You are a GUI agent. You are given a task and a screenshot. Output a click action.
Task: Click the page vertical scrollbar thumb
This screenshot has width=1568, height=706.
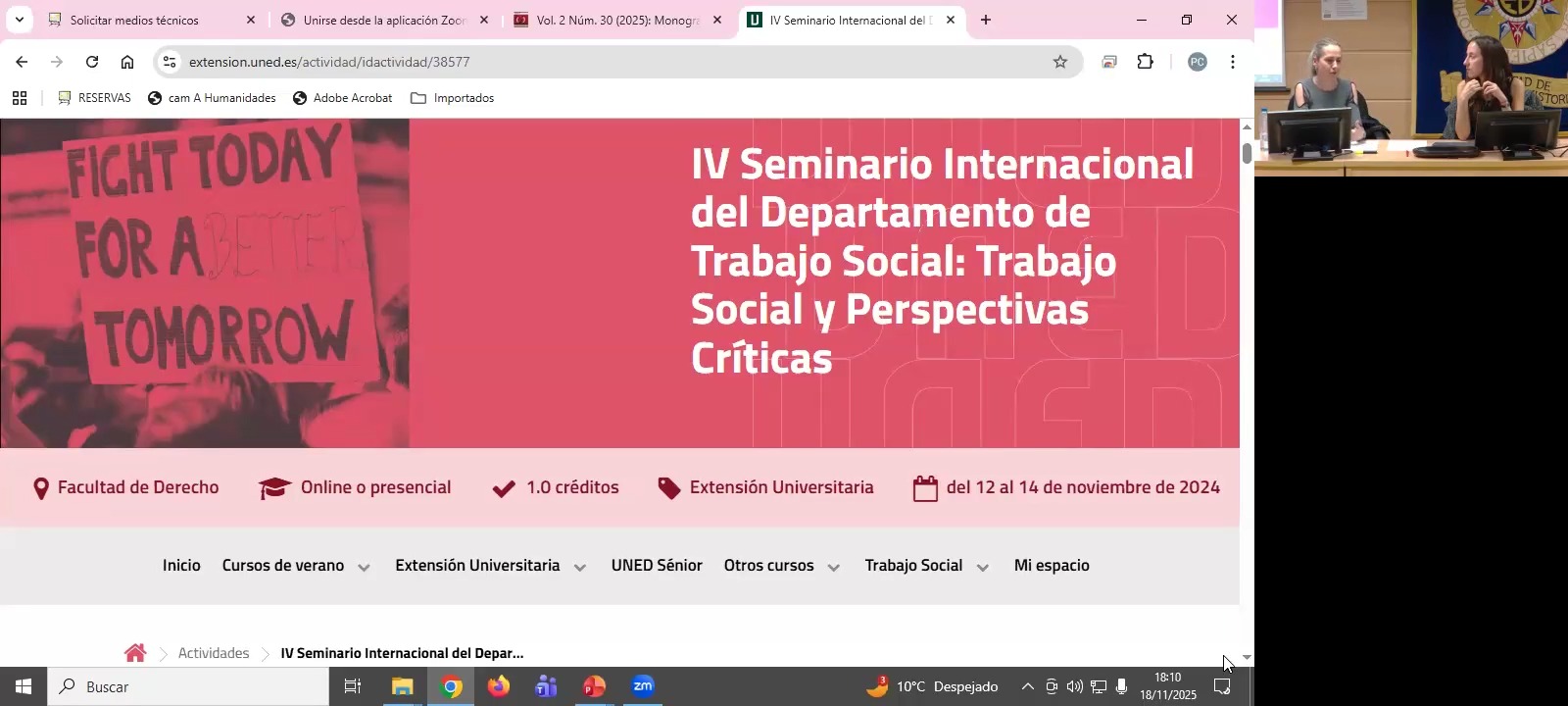(1247, 153)
